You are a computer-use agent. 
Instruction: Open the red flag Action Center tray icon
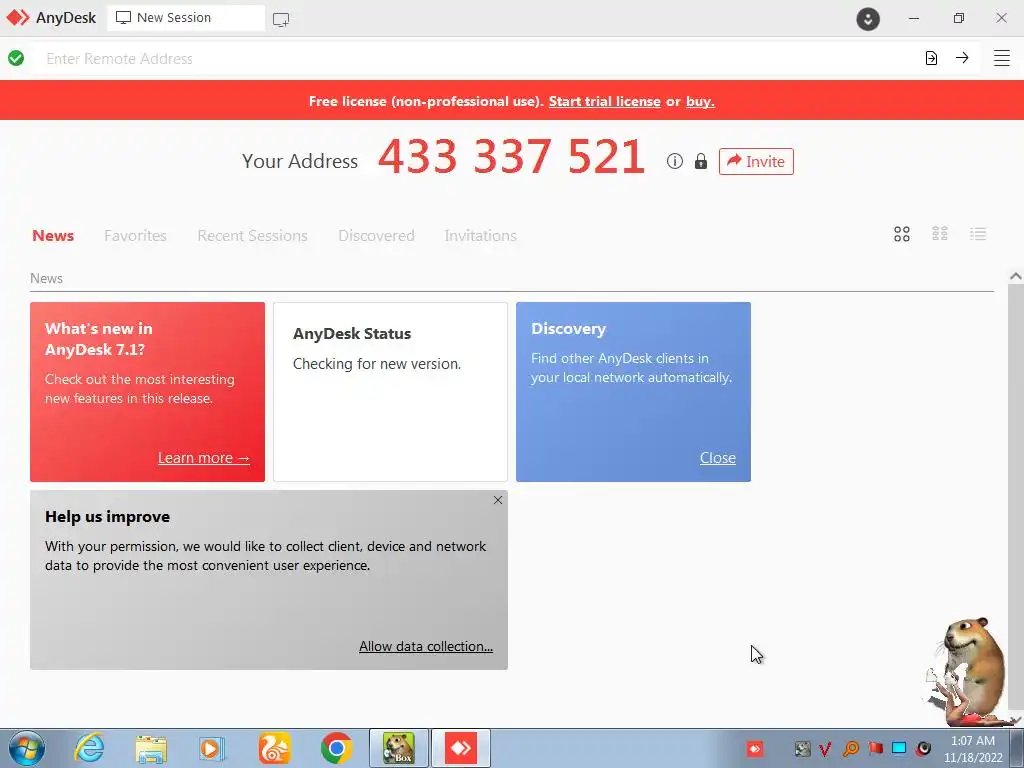point(875,748)
